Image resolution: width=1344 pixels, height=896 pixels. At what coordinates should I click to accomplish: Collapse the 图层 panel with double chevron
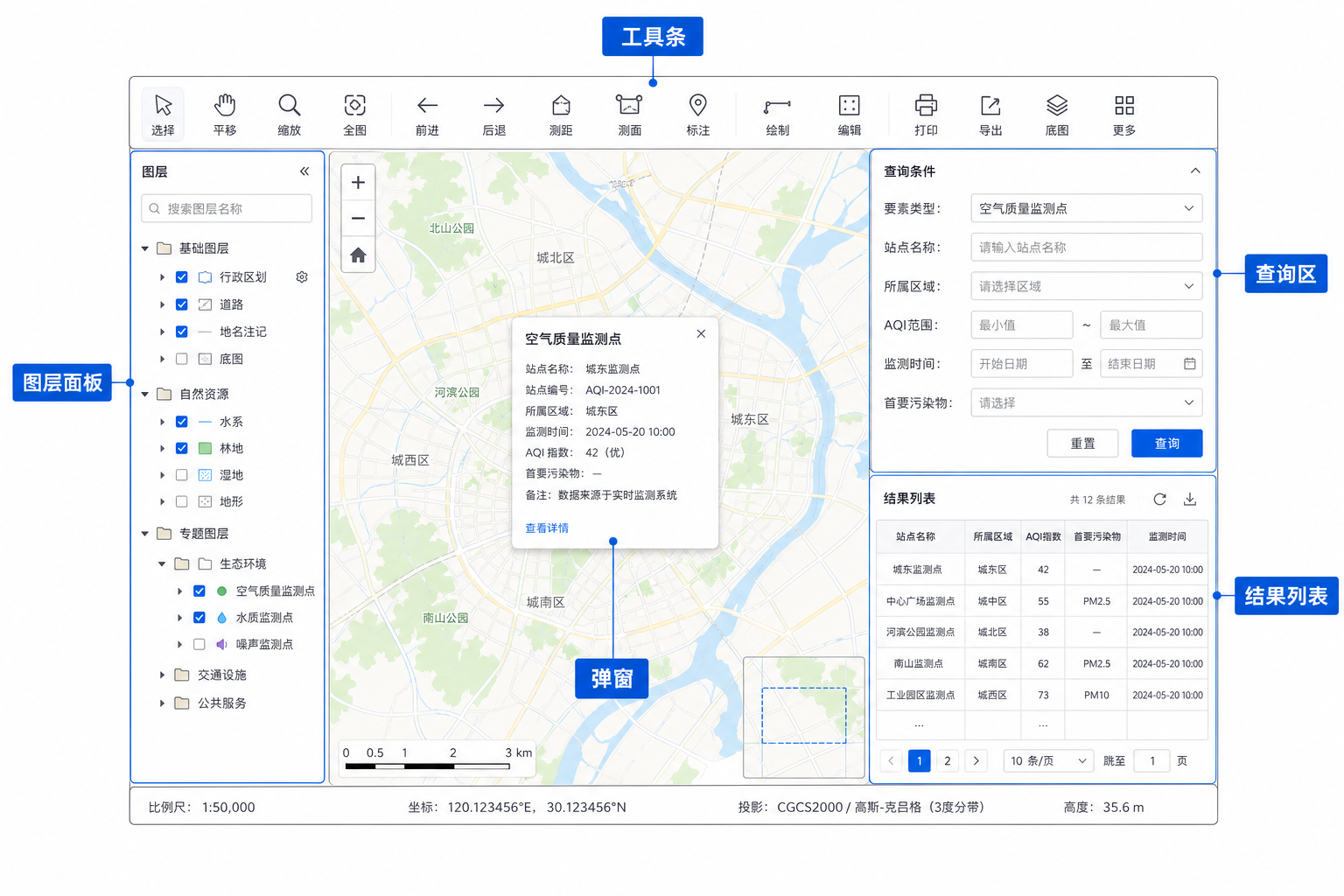point(304,171)
